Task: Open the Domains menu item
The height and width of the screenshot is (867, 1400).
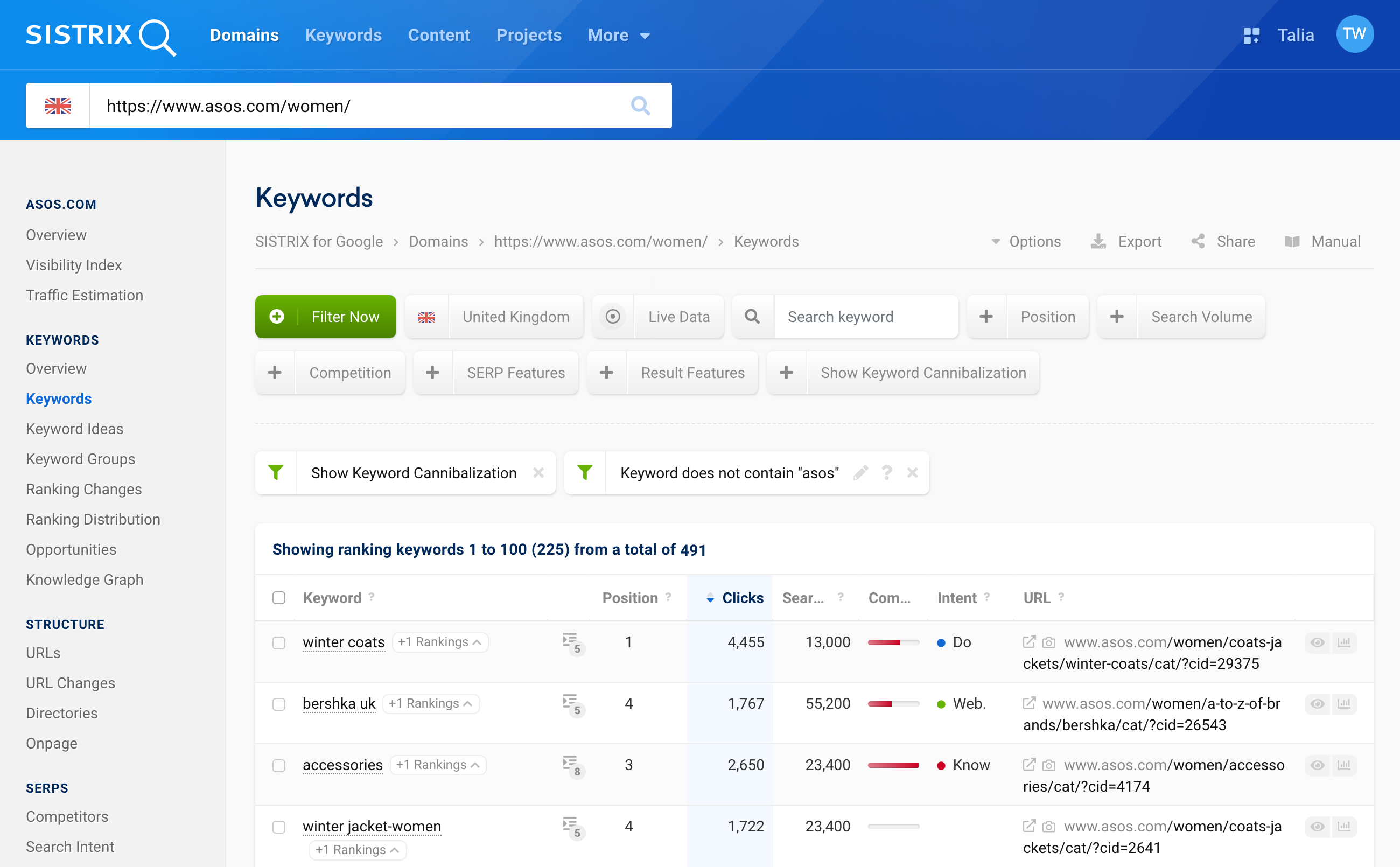Action: pos(244,34)
